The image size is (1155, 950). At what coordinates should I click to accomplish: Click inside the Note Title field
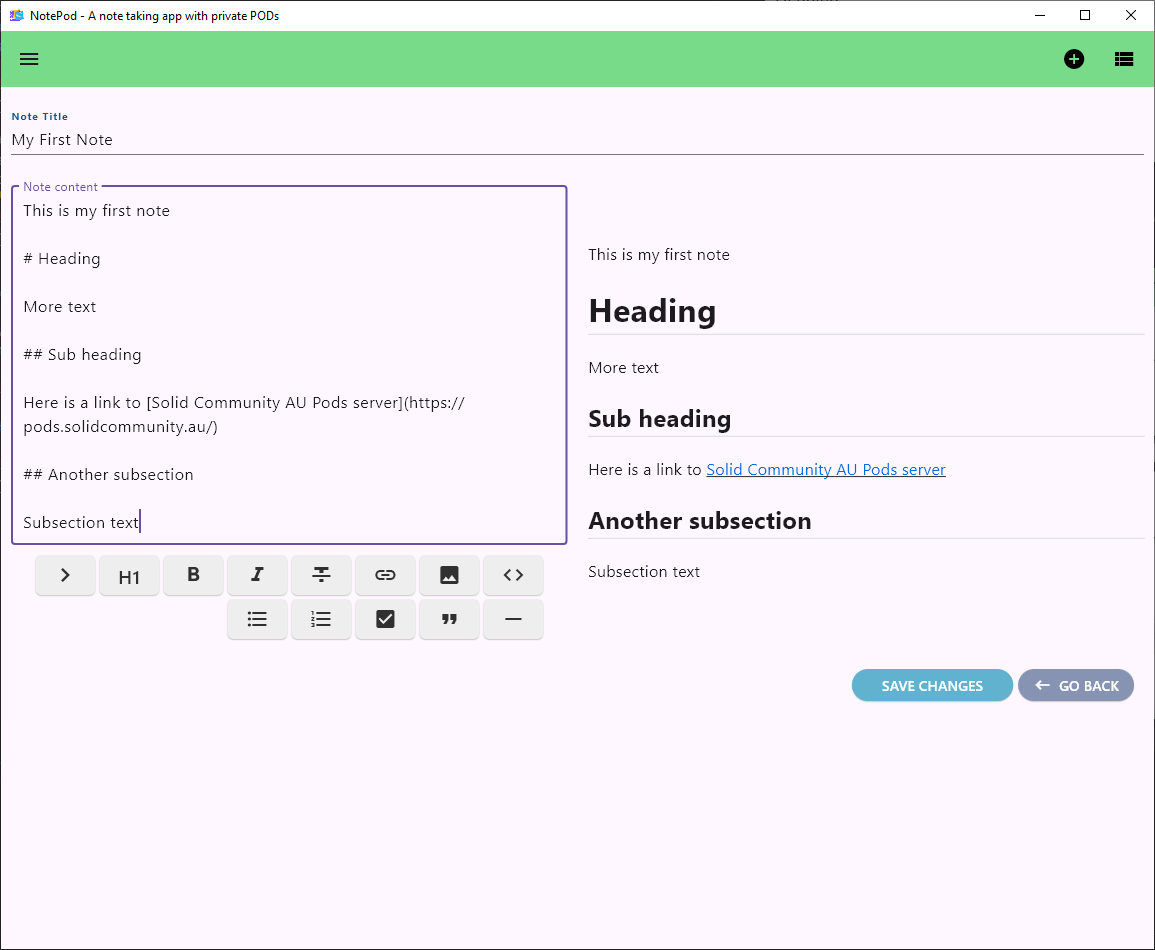point(400,139)
